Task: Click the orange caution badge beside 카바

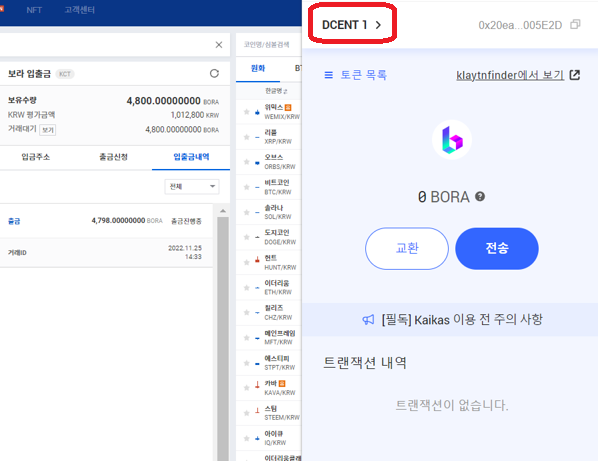Action: coord(282,384)
